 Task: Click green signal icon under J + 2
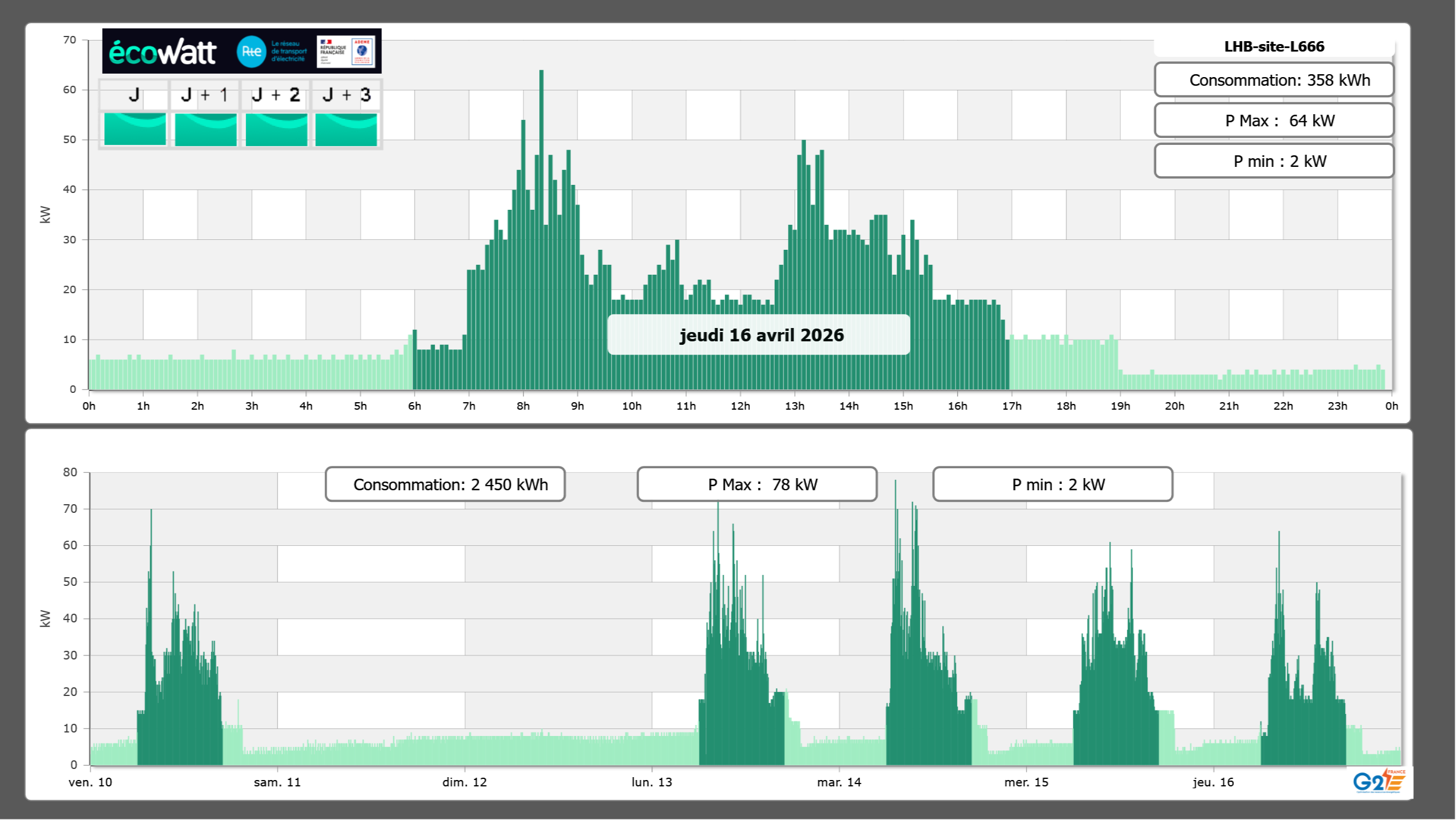[277, 129]
